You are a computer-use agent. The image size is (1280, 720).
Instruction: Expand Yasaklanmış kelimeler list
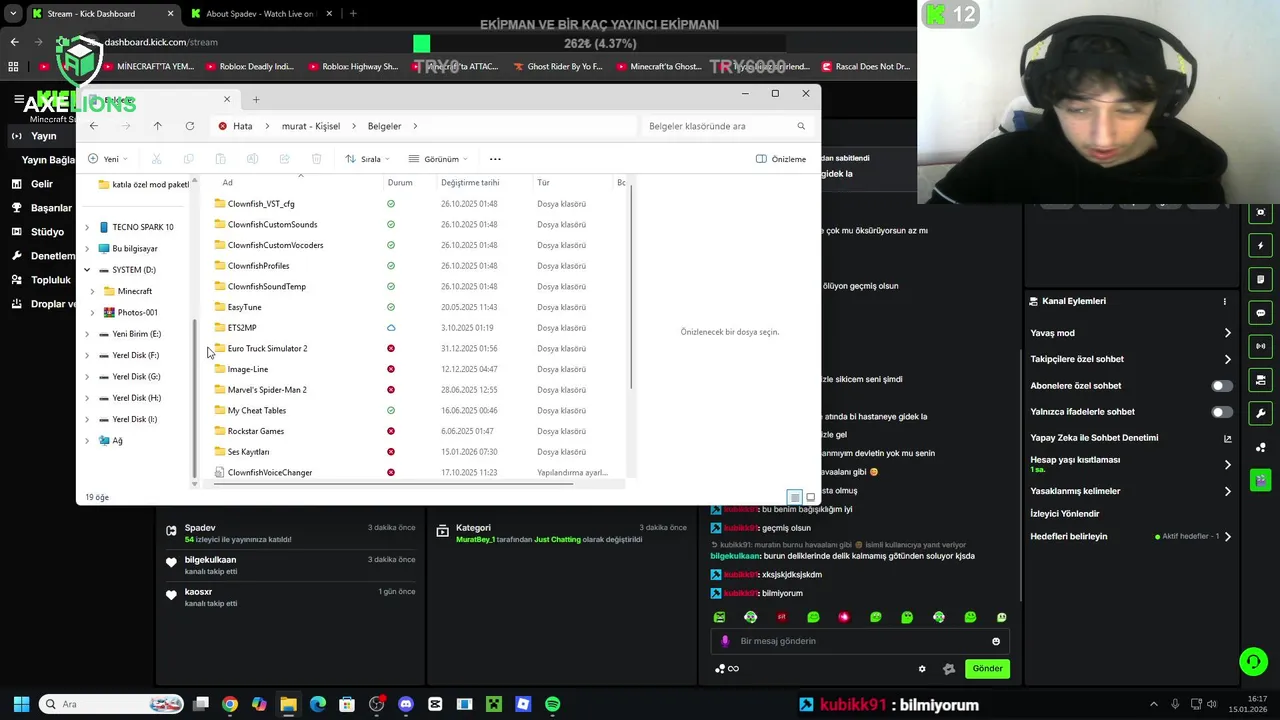[1228, 491]
